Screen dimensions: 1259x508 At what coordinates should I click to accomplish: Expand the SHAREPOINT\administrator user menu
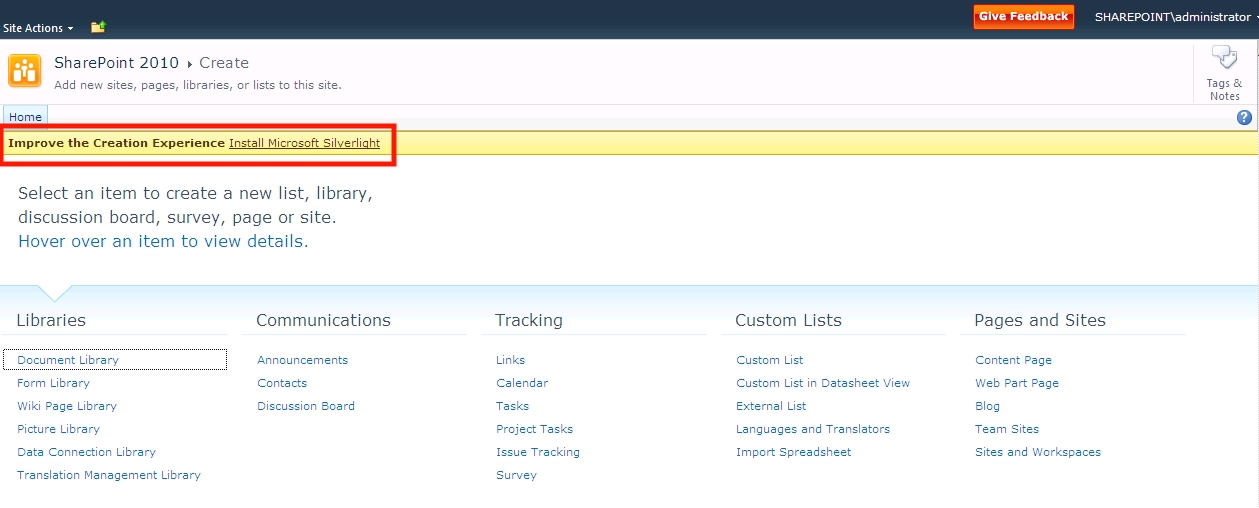1175,17
